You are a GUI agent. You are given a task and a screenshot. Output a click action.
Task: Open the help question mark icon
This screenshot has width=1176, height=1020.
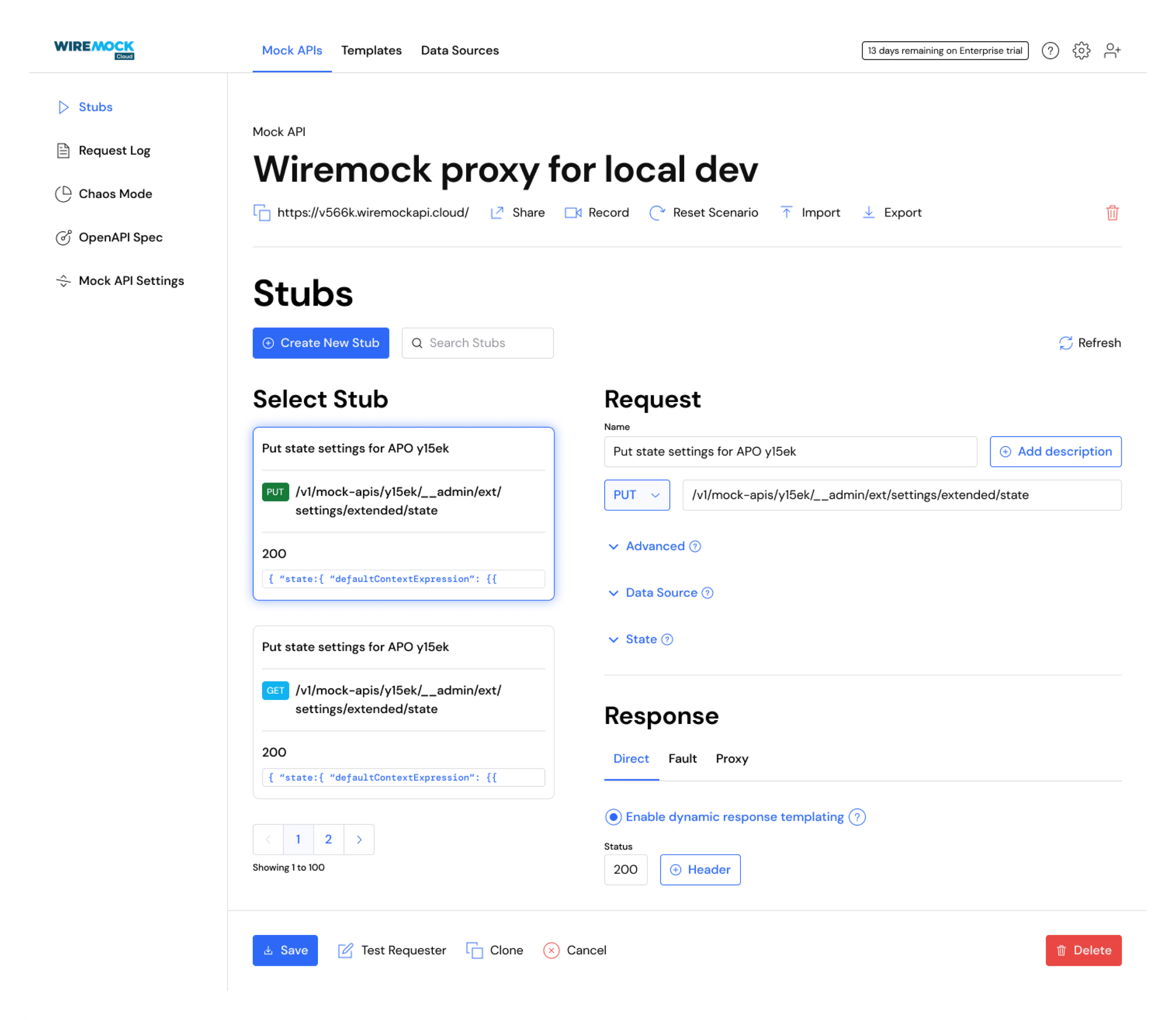coord(1050,50)
